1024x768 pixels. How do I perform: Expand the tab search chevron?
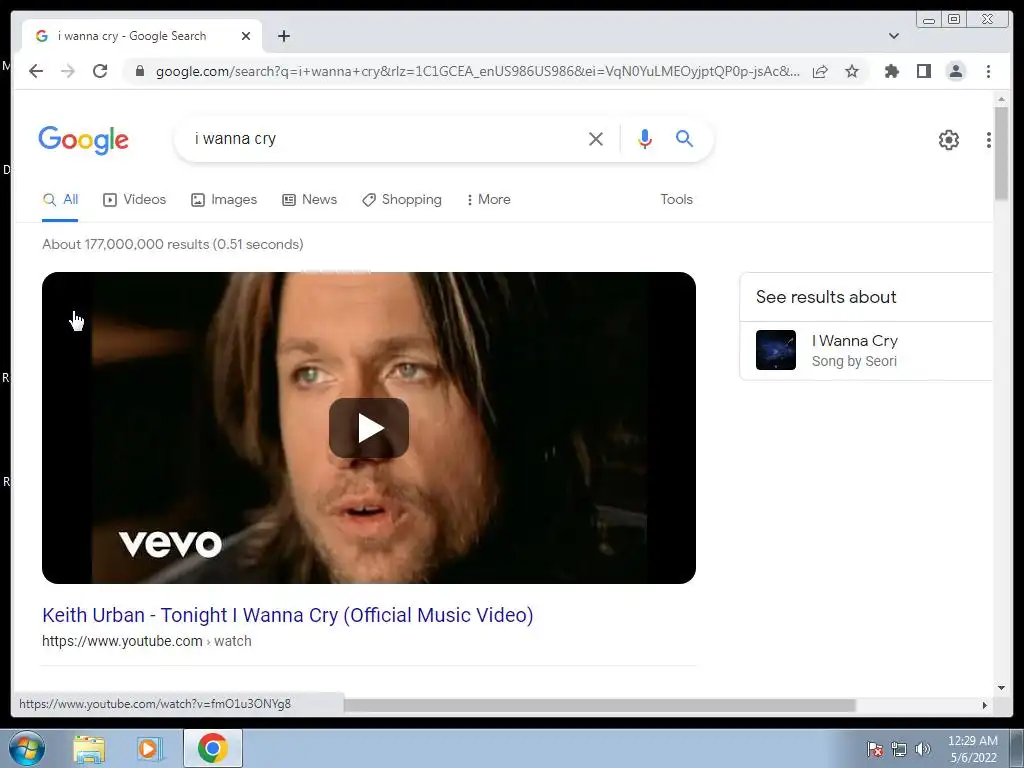[894, 36]
